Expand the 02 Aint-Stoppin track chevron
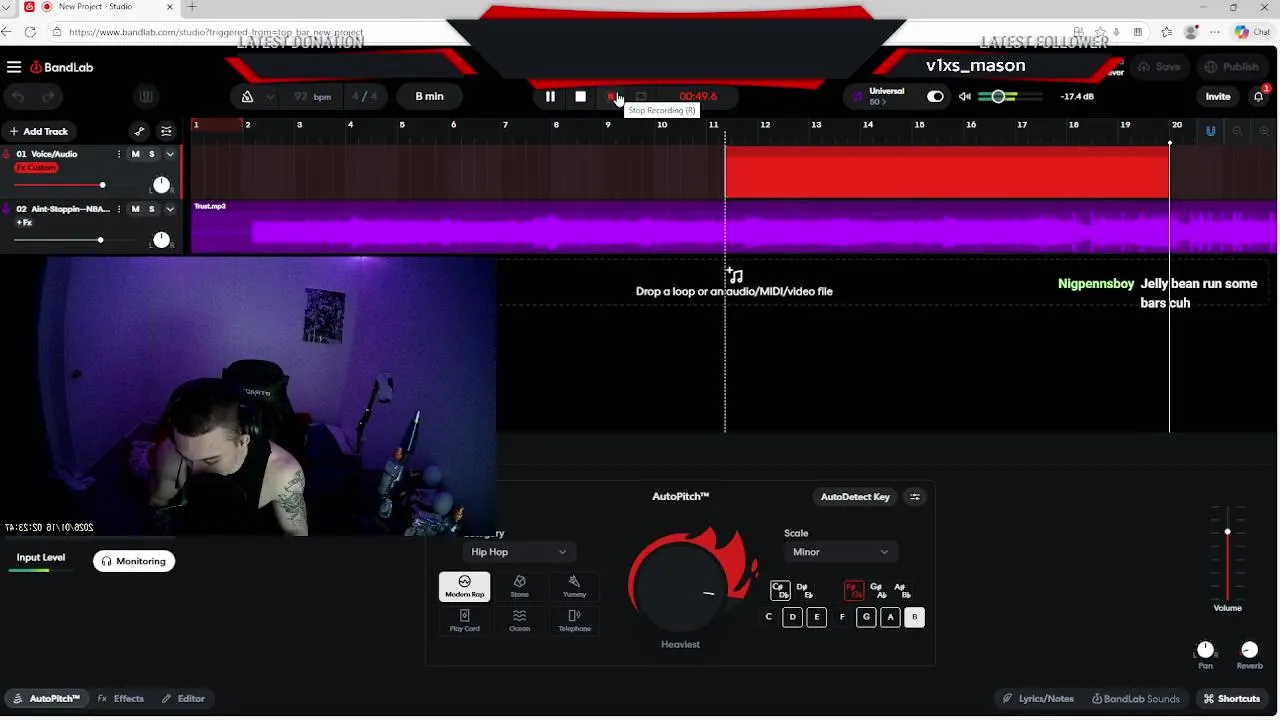Screen dimensions: 1280x720 [170, 209]
